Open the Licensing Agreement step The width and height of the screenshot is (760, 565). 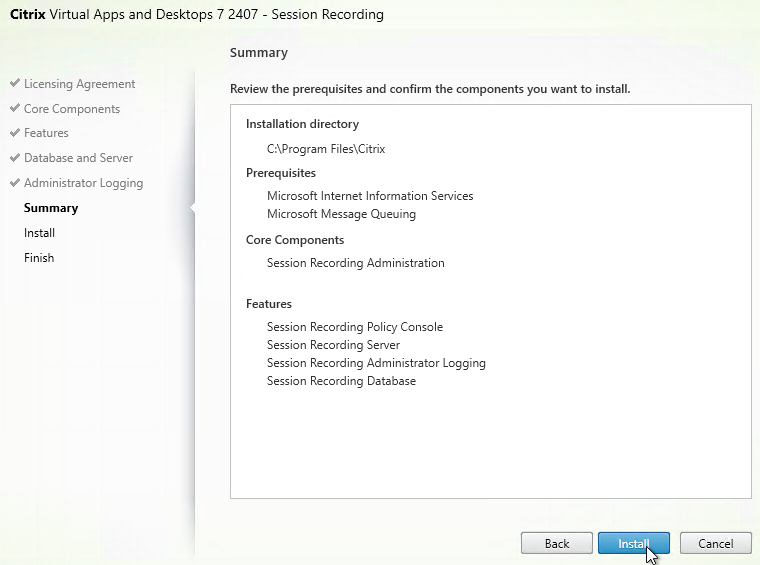[x=79, y=84]
